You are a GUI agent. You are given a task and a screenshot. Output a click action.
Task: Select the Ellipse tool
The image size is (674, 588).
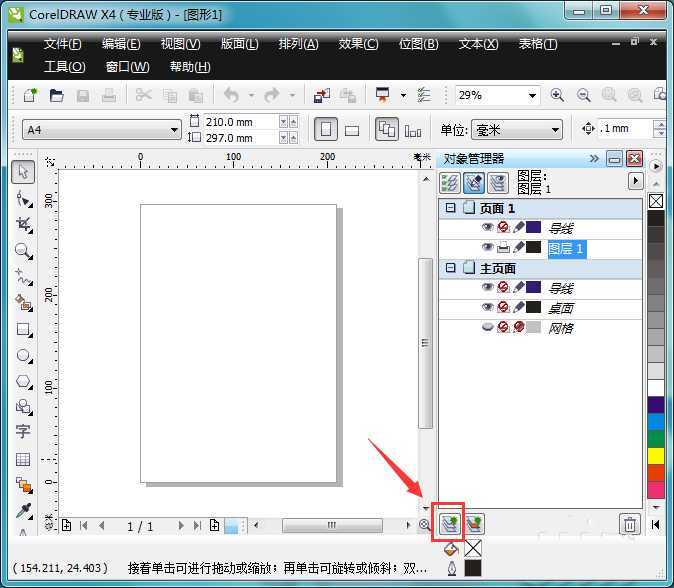pos(23,355)
